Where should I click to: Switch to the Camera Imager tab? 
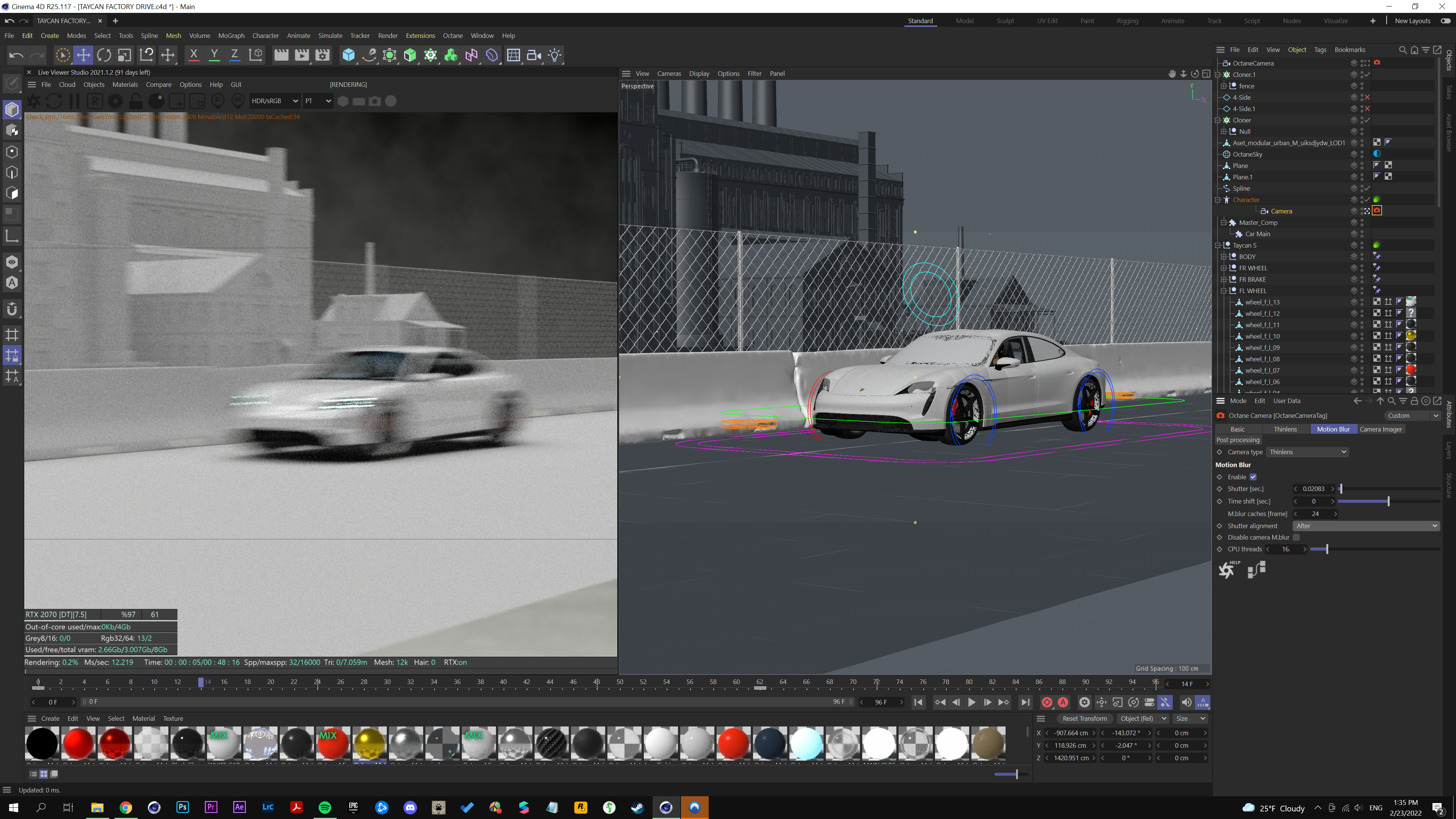click(x=1380, y=429)
